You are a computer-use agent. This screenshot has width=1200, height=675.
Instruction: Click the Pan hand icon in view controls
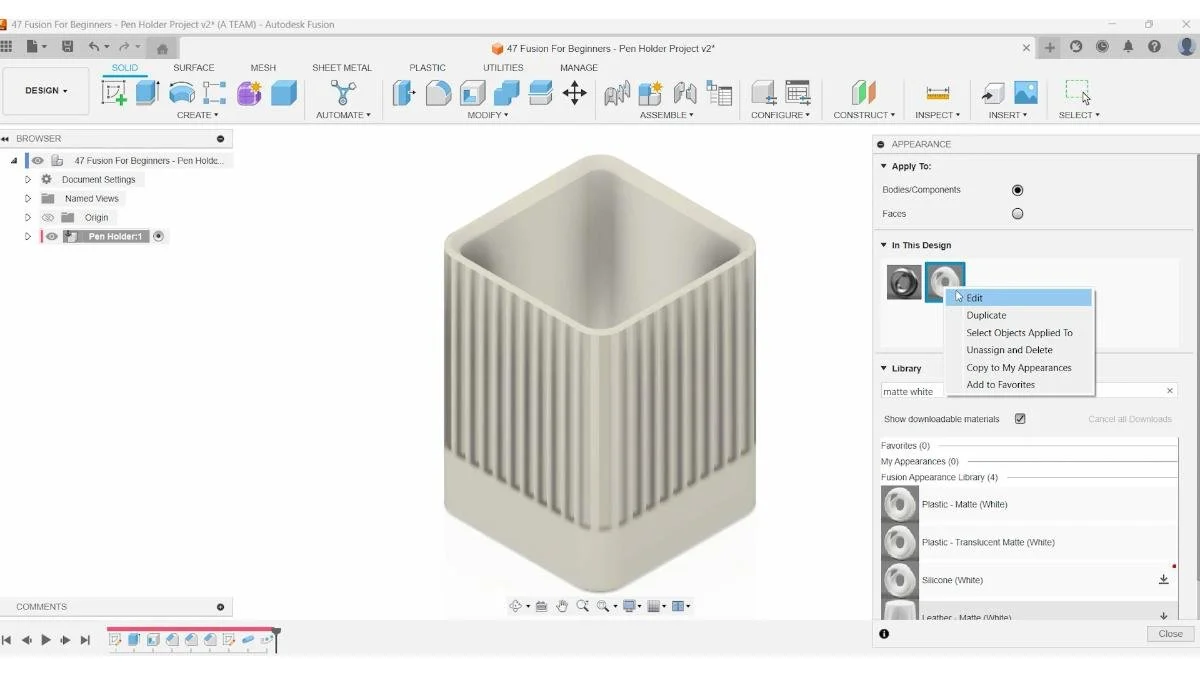coord(562,605)
